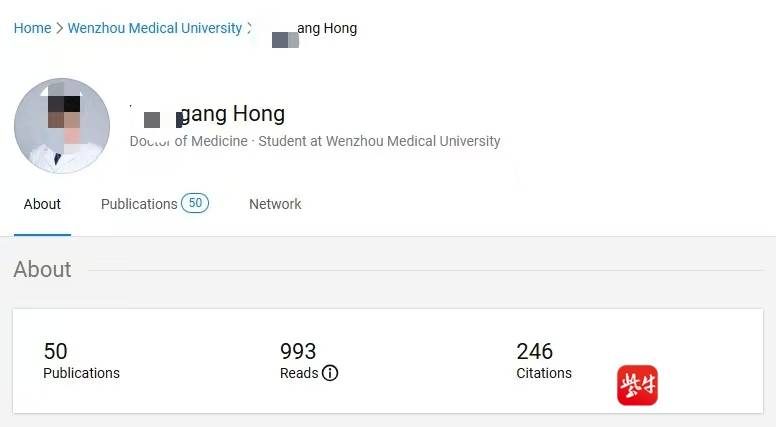Viewport: 776px width, 427px height.
Task: Open the Network tab
Action: [275, 204]
